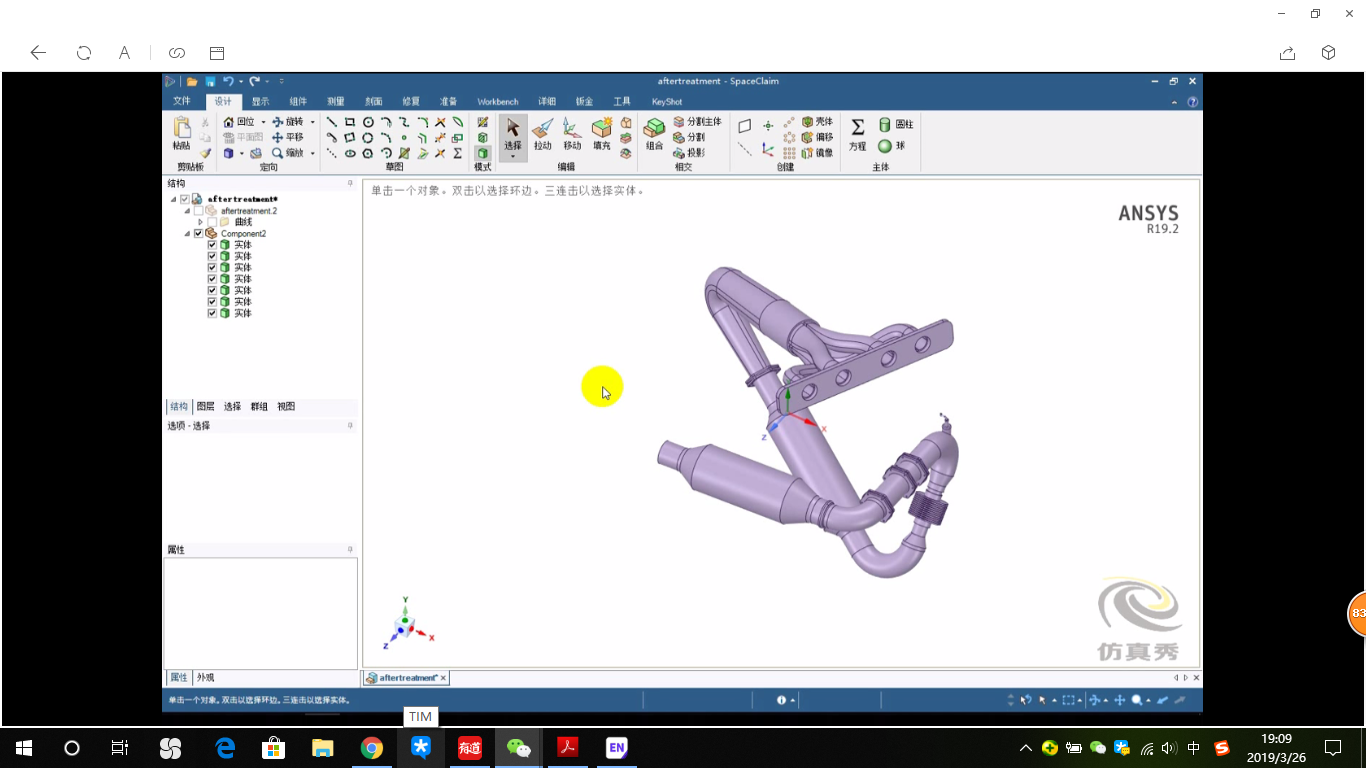1366x768 pixels.
Task: Click the 壳体 (Shell) tool
Action: click(x=817, y=121)
